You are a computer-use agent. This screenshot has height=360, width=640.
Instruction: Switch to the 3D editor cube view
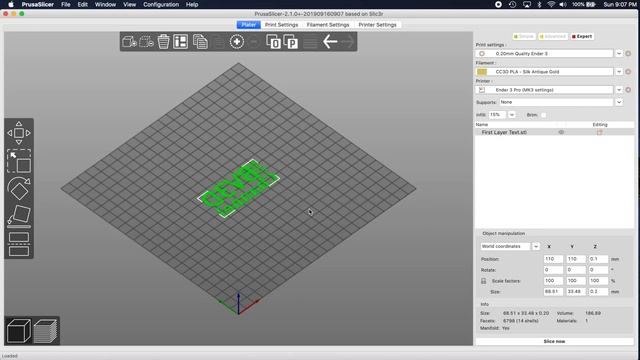pyautogui.click(x=18, y=331)
